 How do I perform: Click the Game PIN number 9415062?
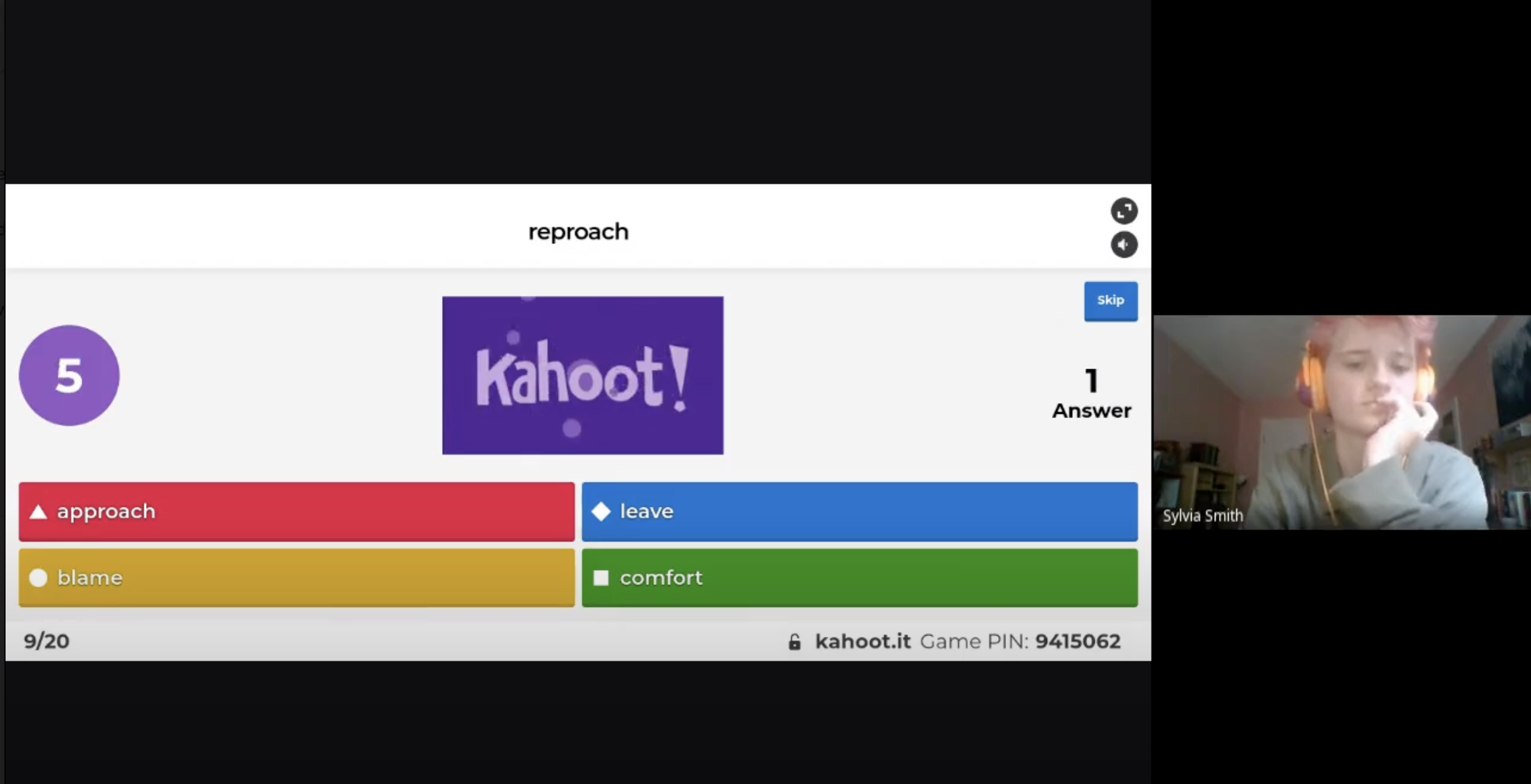pyautogui.click(x=1078, y=641)
